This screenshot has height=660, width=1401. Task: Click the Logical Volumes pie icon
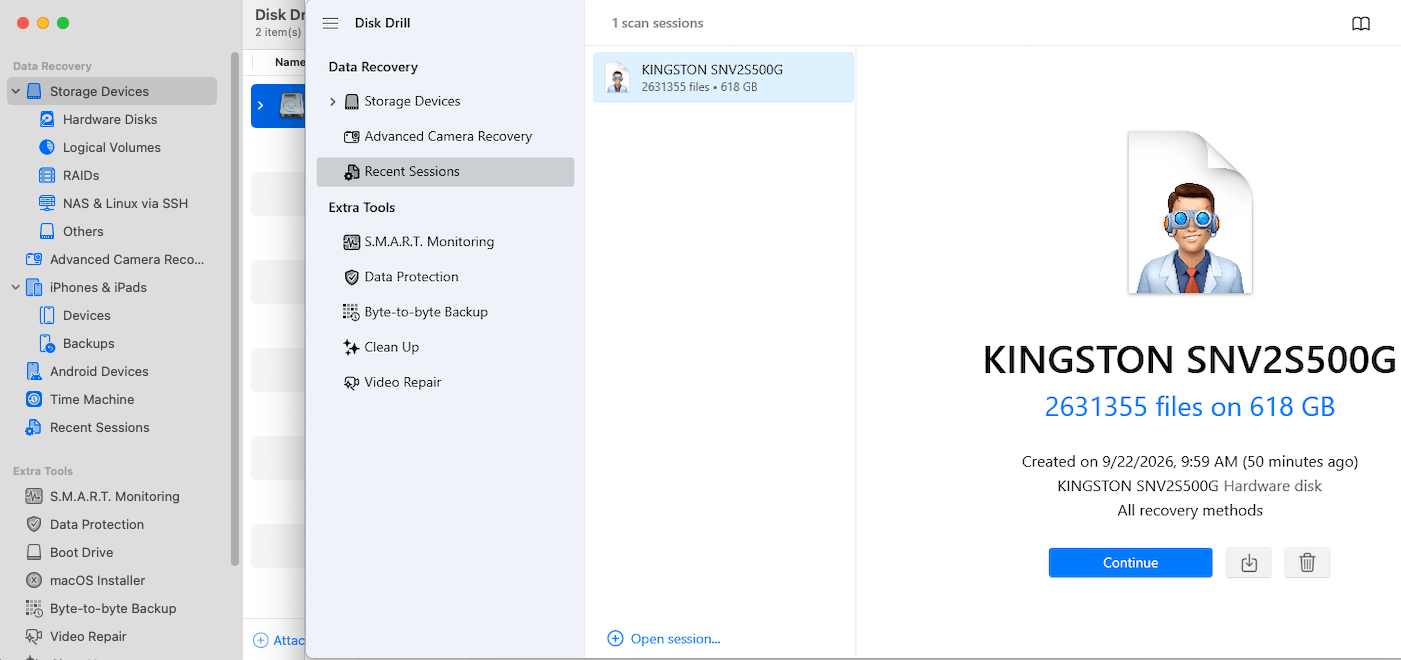(46, 147)
